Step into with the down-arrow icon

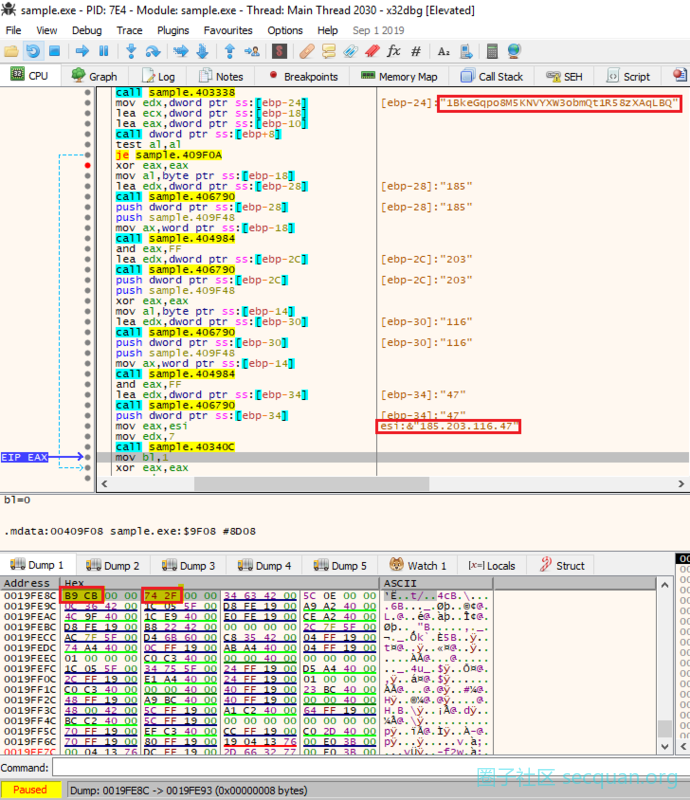point(131,51)
